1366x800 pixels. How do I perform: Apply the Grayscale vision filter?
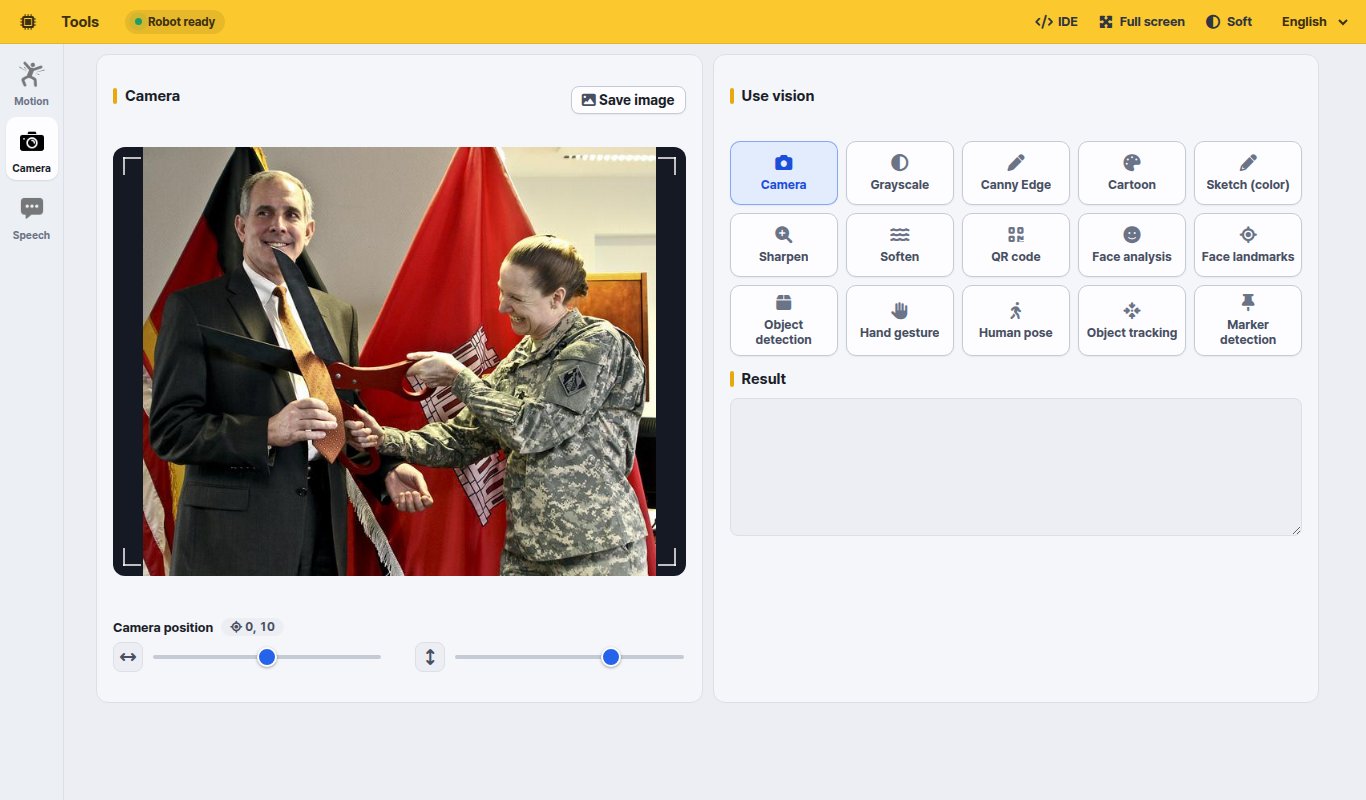pyautogui.click(x=900, y=173)
